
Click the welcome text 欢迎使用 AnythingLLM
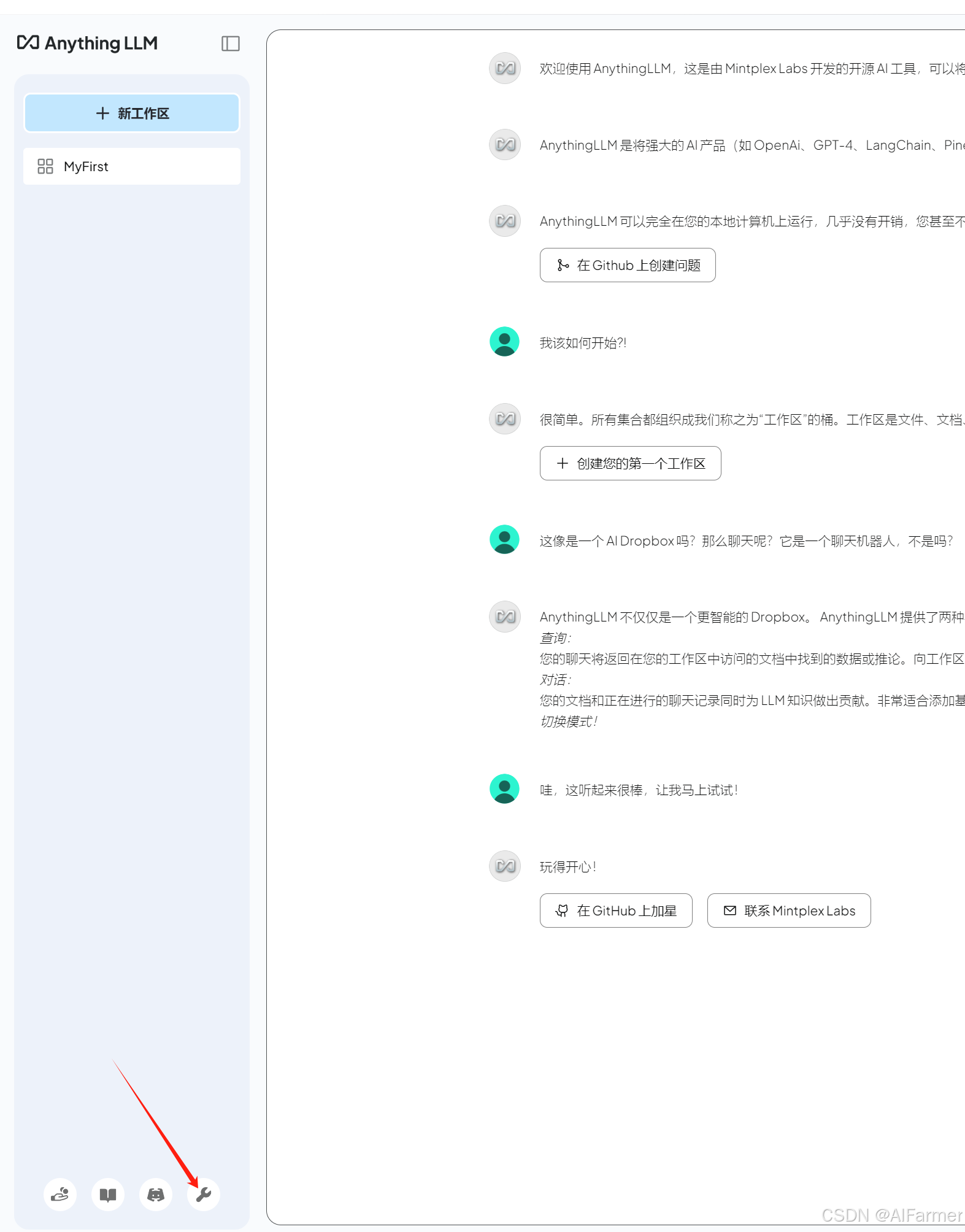pyautogui.click(x=752, y=69)
